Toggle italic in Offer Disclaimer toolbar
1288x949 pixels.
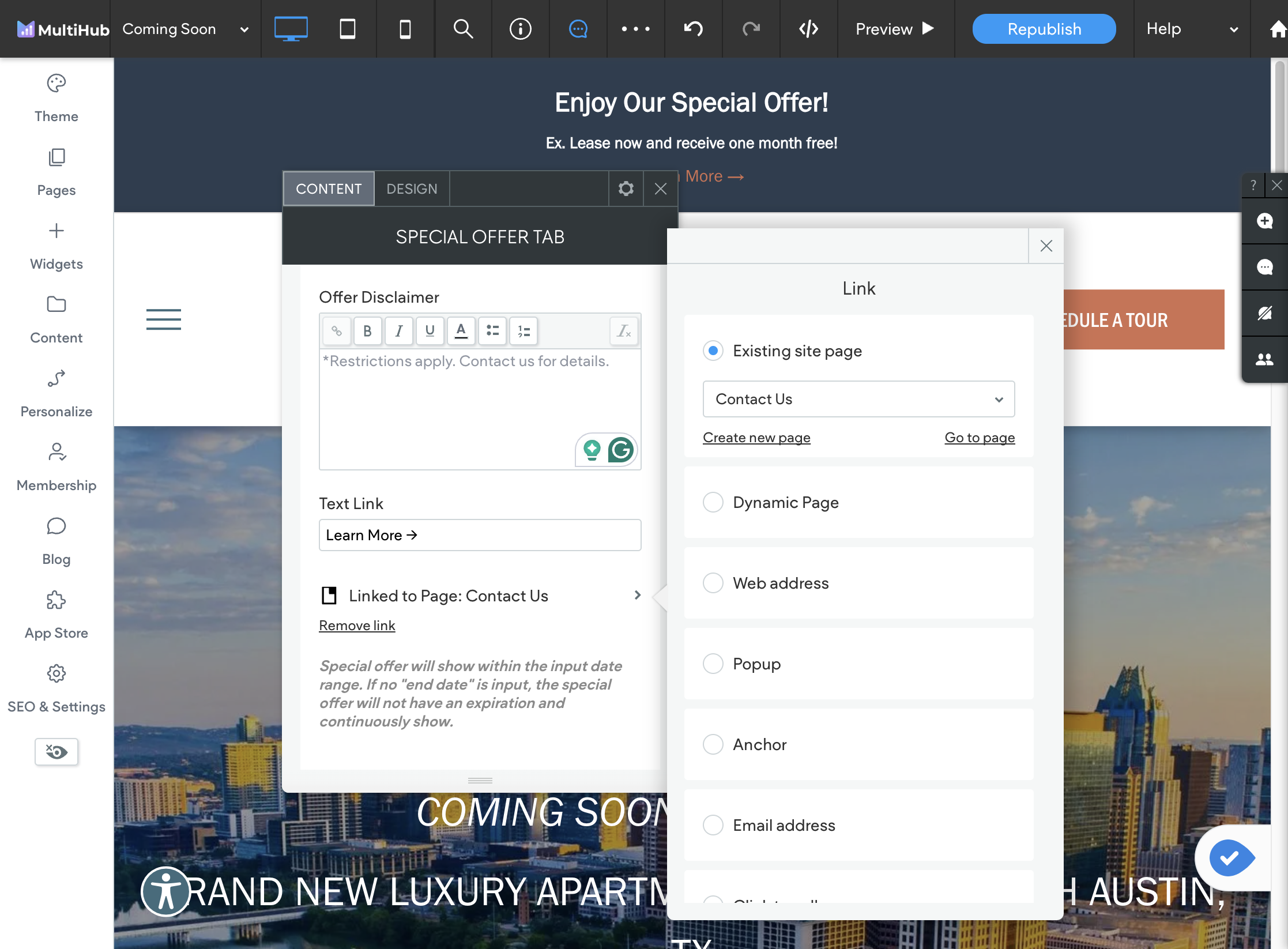[398, 331]
